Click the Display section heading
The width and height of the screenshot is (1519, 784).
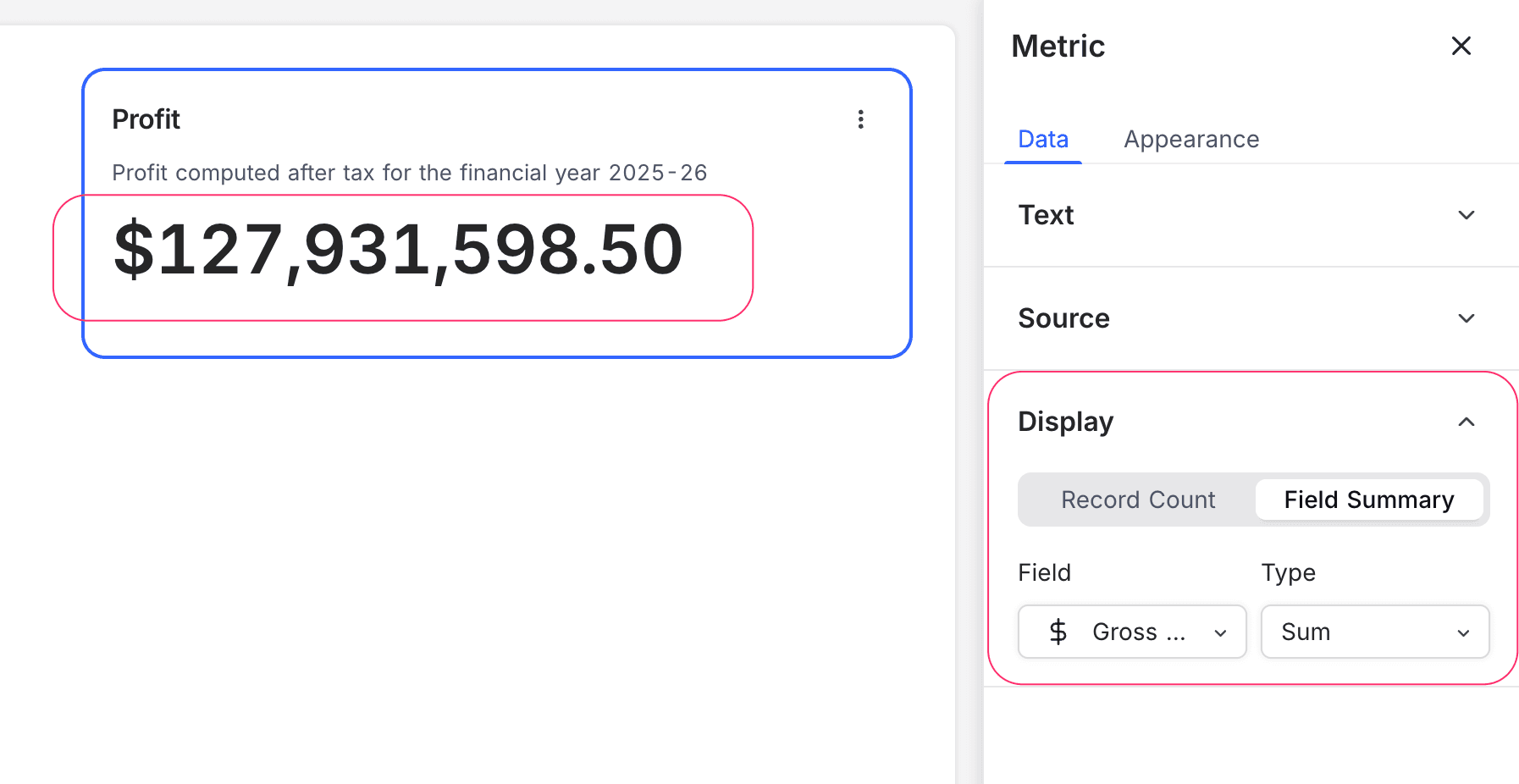pyautogui.click(x=1065, y=422)
